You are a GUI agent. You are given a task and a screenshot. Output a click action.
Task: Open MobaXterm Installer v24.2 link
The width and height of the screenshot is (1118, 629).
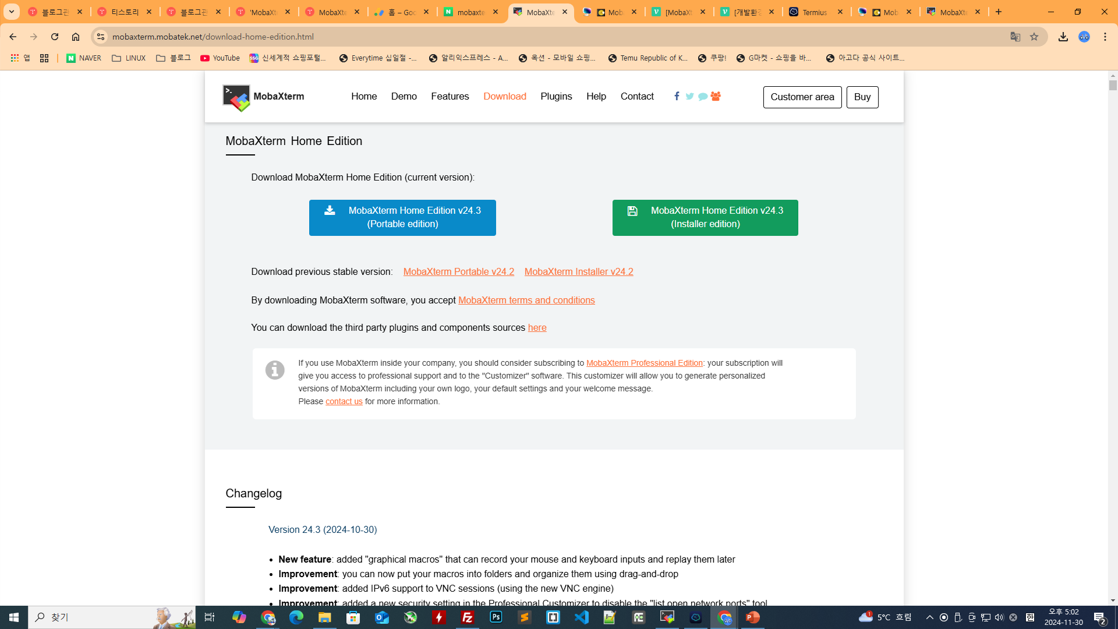[579, 272]
